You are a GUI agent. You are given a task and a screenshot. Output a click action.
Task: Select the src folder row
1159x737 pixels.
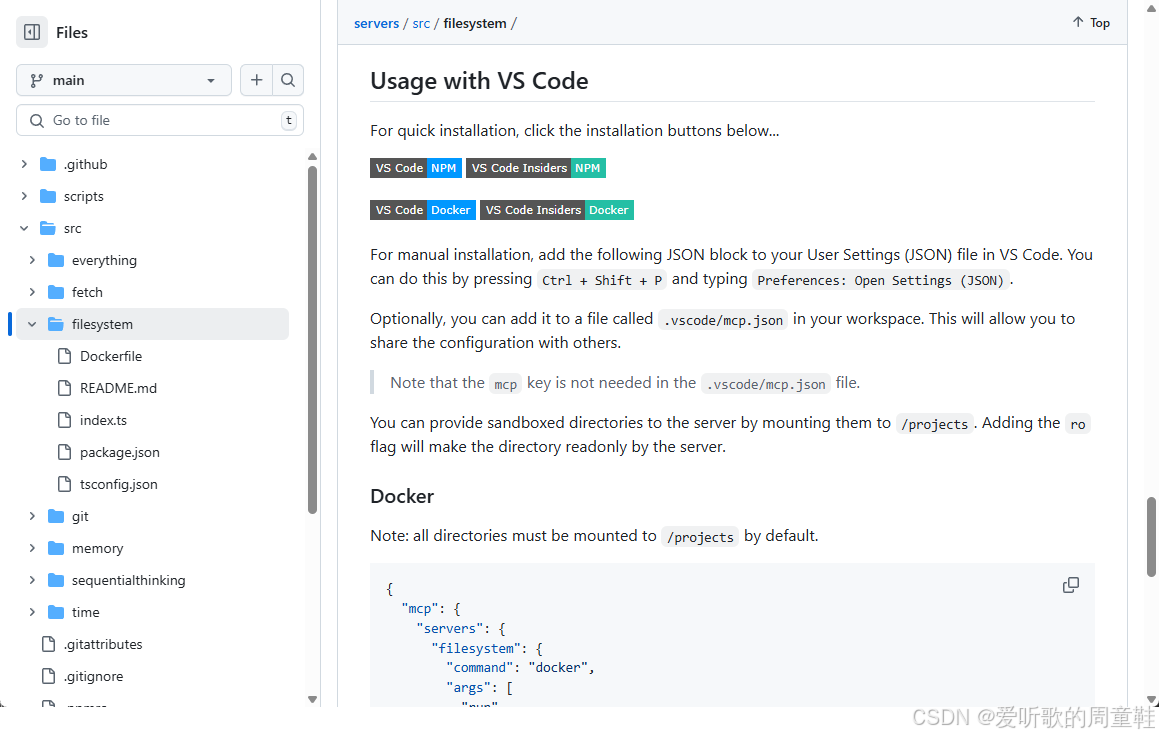(x=152, y=228)
